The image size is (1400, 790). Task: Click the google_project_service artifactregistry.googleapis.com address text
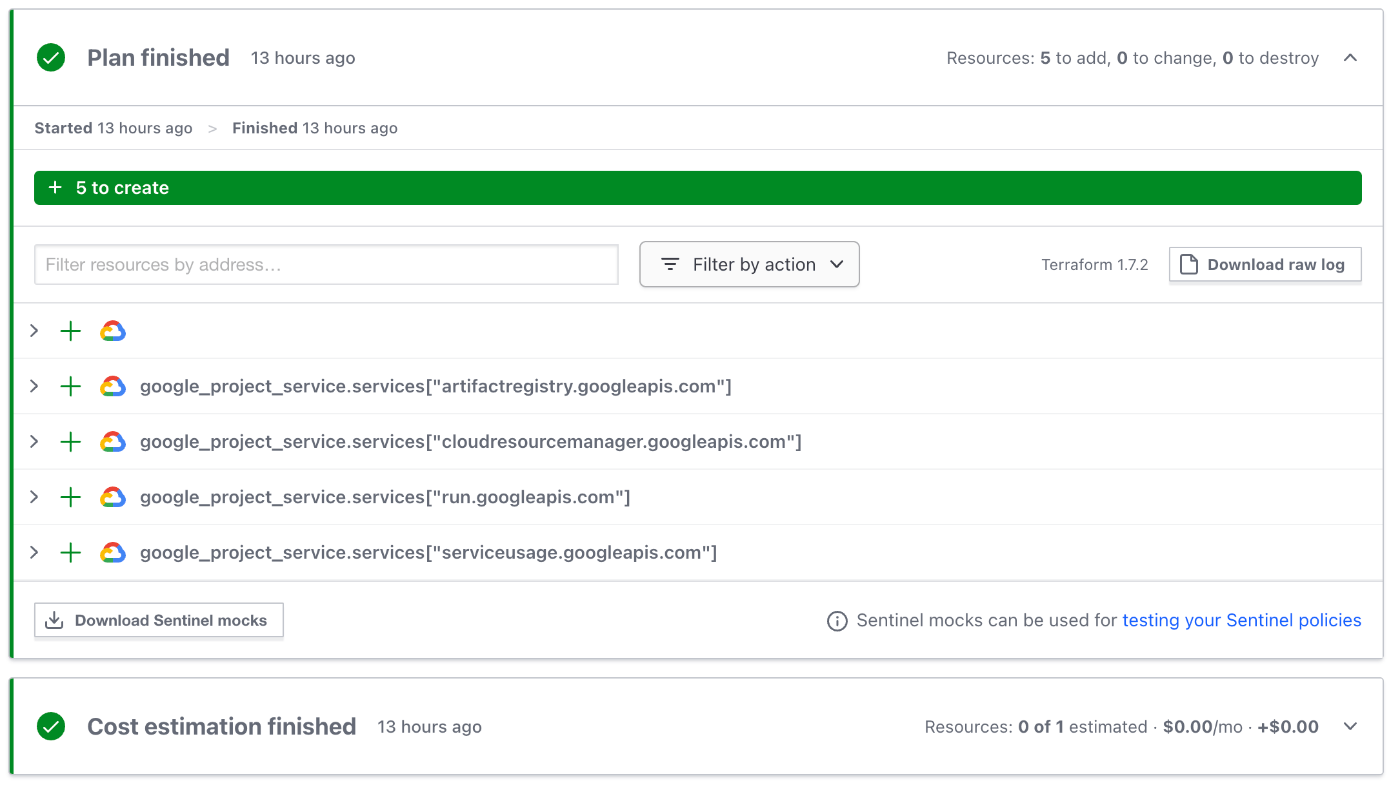pyautogui.click(x=436, y=386)
